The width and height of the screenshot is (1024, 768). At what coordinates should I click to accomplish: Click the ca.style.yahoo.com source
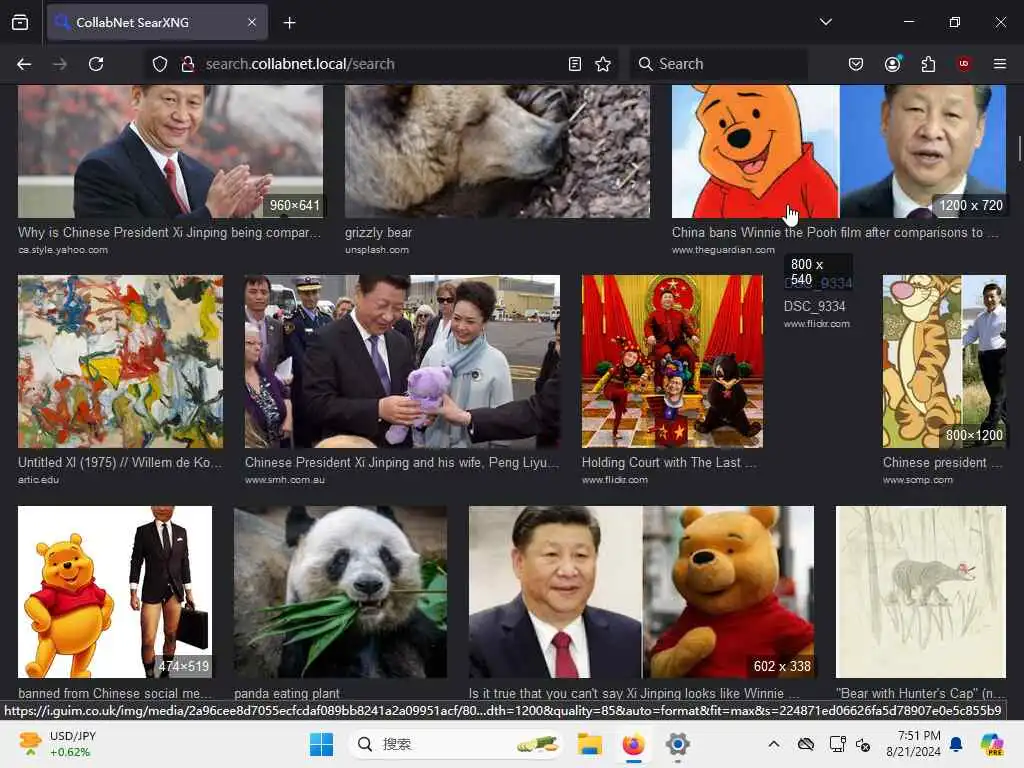(63, 250)
